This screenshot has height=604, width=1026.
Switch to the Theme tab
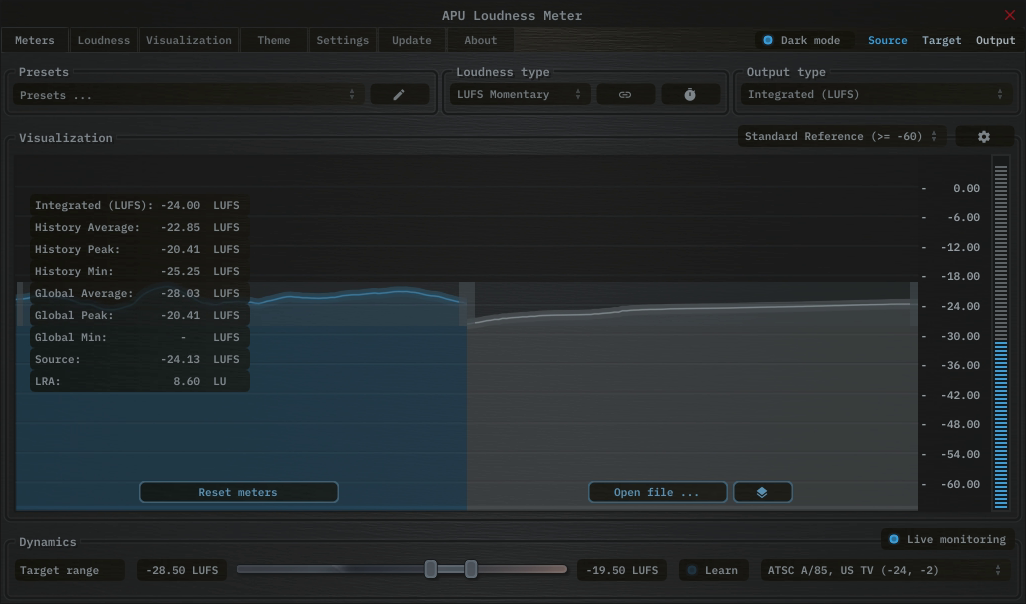(x=273, y=40)
